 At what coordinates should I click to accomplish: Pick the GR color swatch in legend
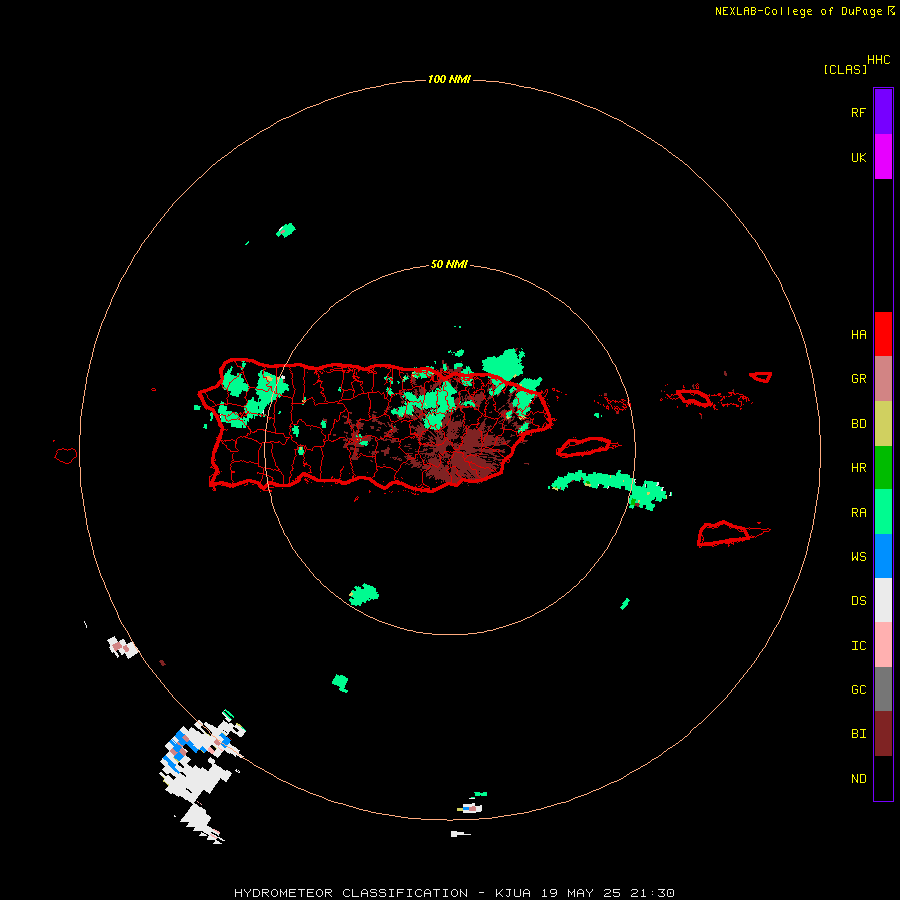pyautogui.click(x=883, y=379)
